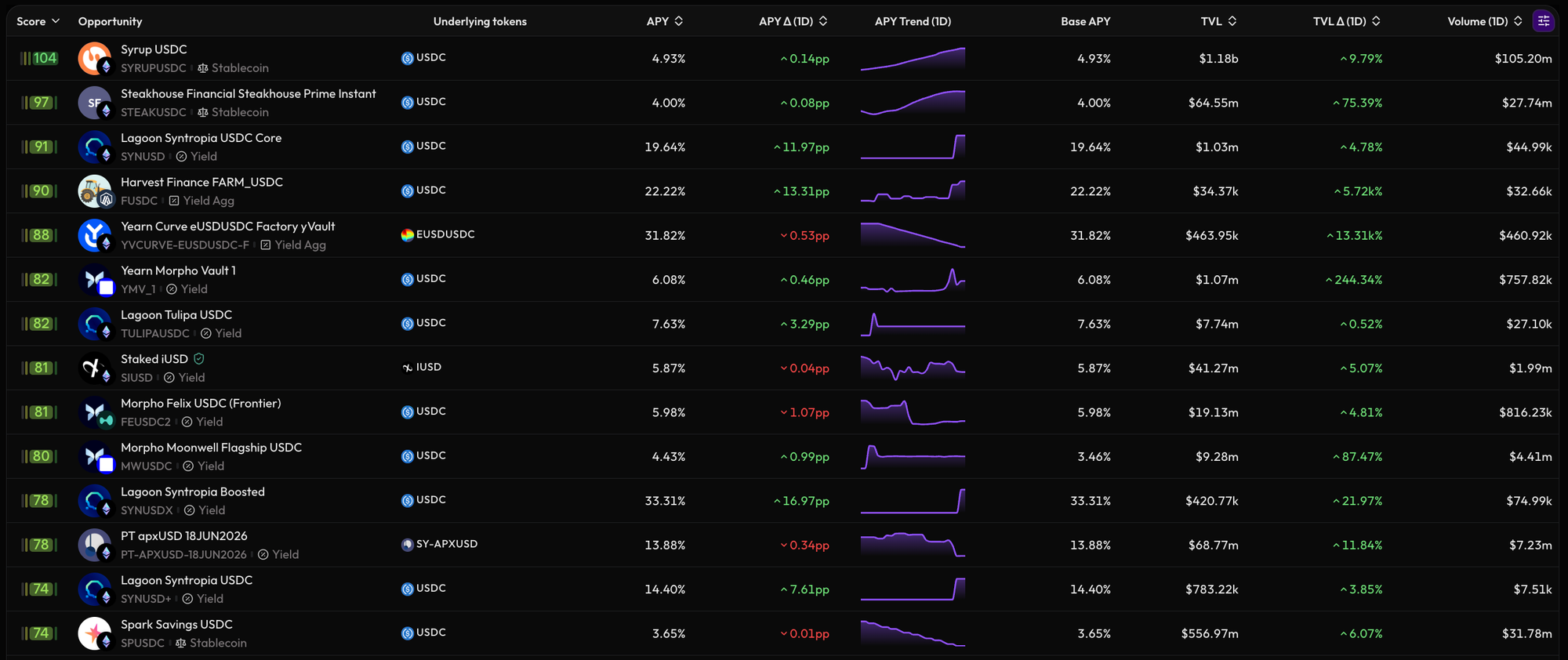The height and width of the screenshot is (660, 1568).
Task: Click the Staked iUSD logo
Action: (95, 368)
